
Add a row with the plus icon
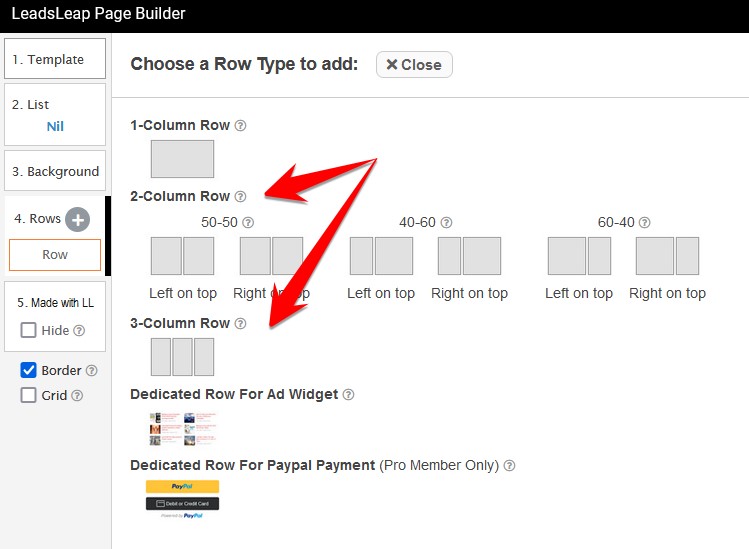coord(78,220)
